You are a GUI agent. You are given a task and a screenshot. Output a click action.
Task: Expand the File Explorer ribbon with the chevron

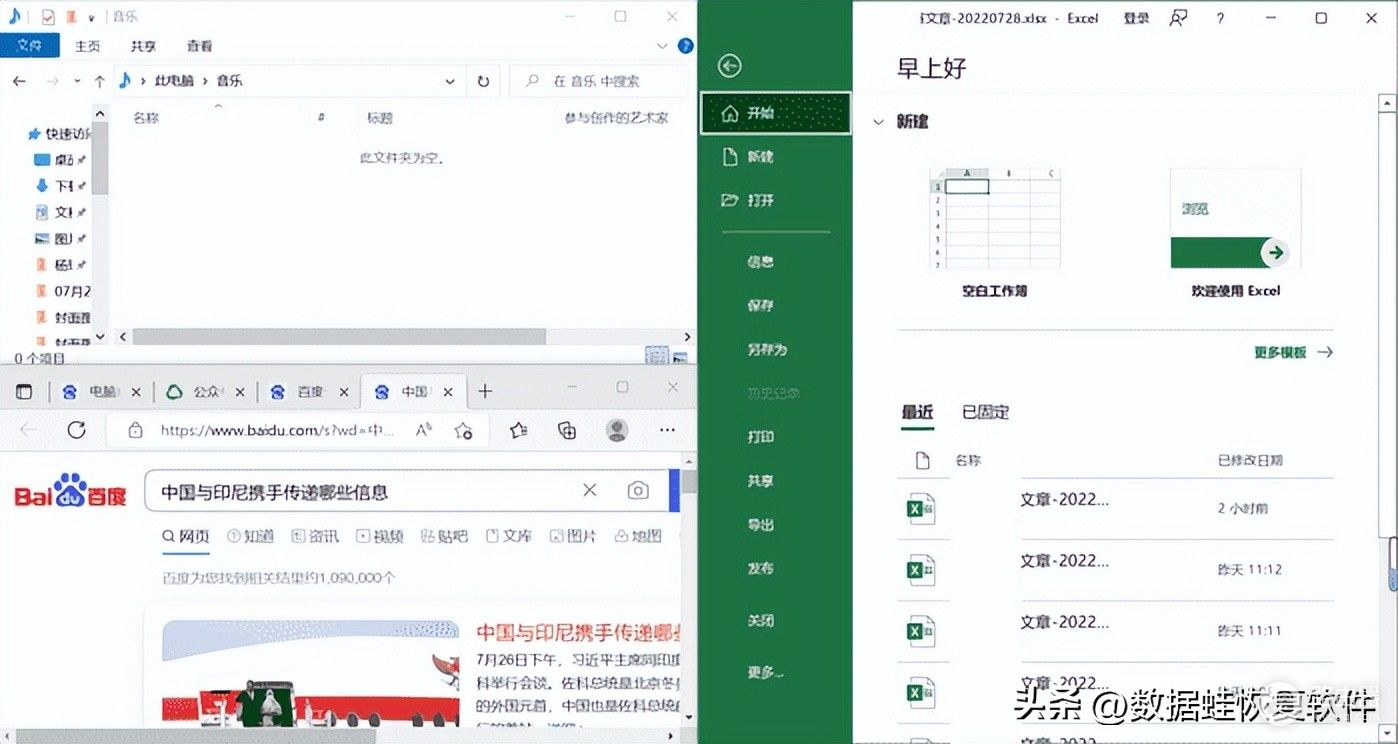coord(662,46)
